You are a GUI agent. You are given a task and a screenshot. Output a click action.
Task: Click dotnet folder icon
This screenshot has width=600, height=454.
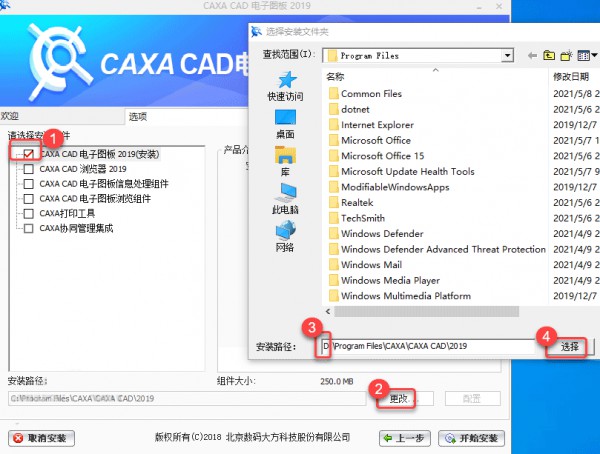(334, 109)
